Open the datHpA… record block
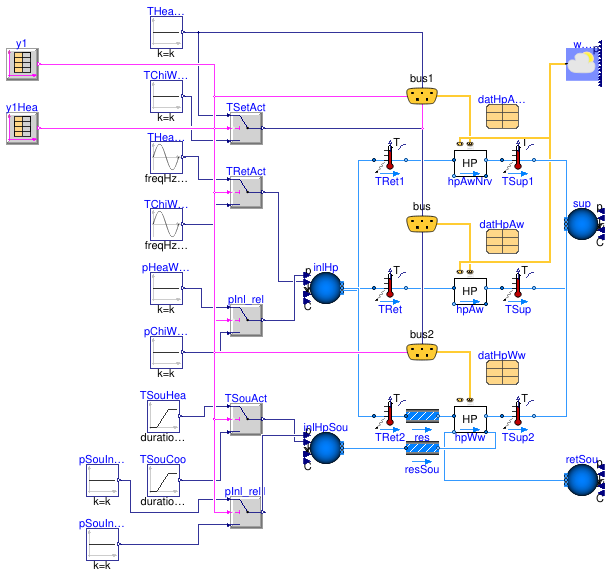The height and width of the screenshot is (575, 611). (x=502, y=116)
